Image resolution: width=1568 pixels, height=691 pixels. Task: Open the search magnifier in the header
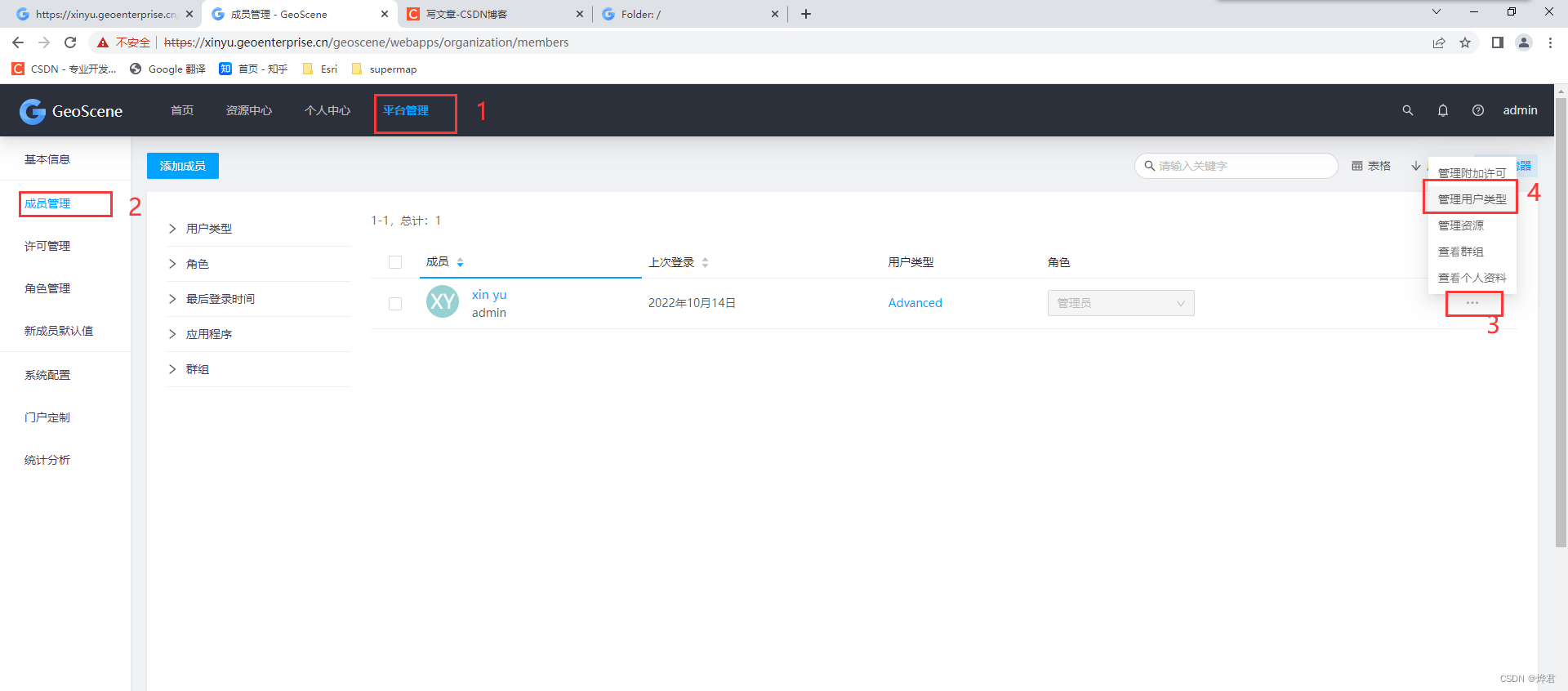tap(1407, 110)
